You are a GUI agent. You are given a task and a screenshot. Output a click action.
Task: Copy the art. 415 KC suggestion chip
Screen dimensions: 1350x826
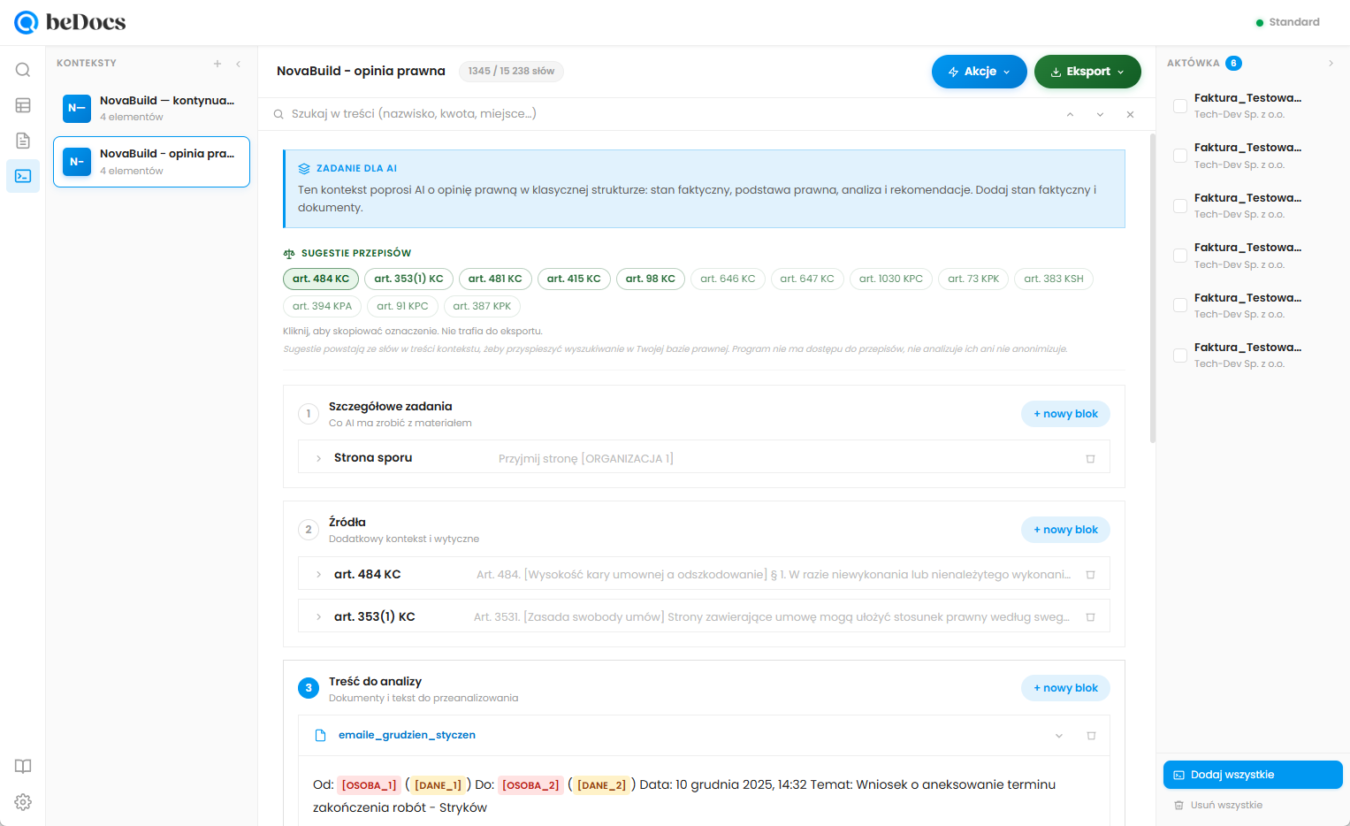[574, 279]
